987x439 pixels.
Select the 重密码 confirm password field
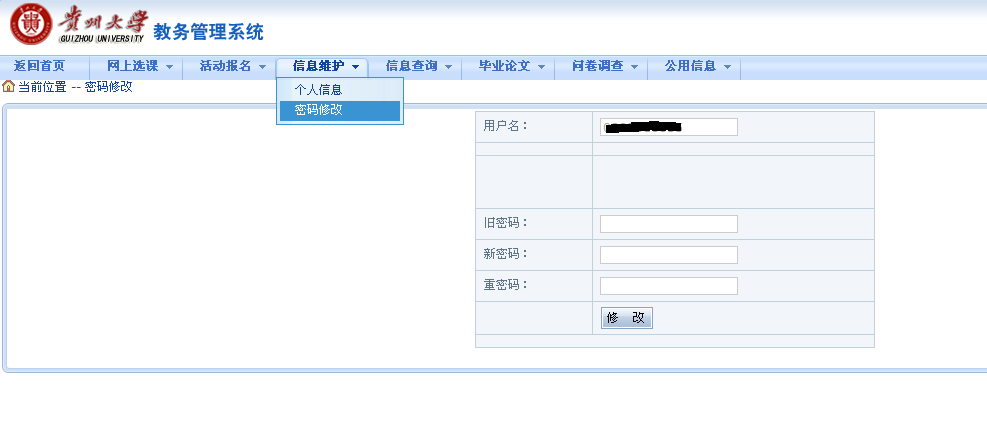pos(668,286)
